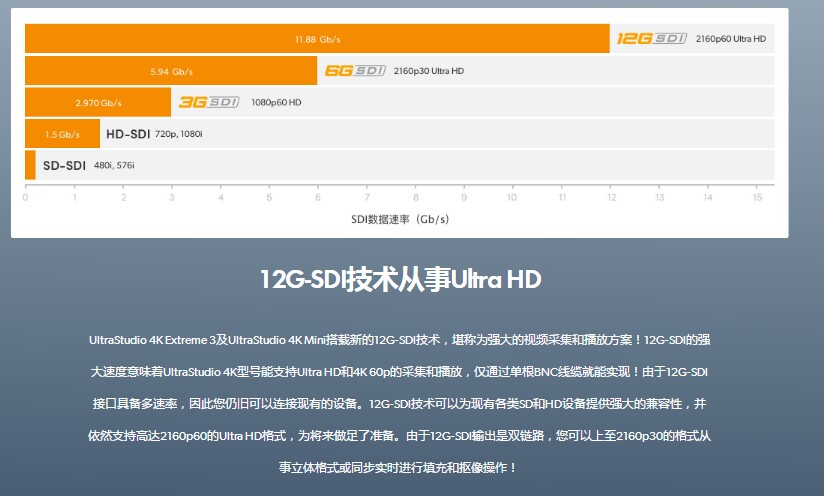Click the 6 tick on the axis

[317, 198]
